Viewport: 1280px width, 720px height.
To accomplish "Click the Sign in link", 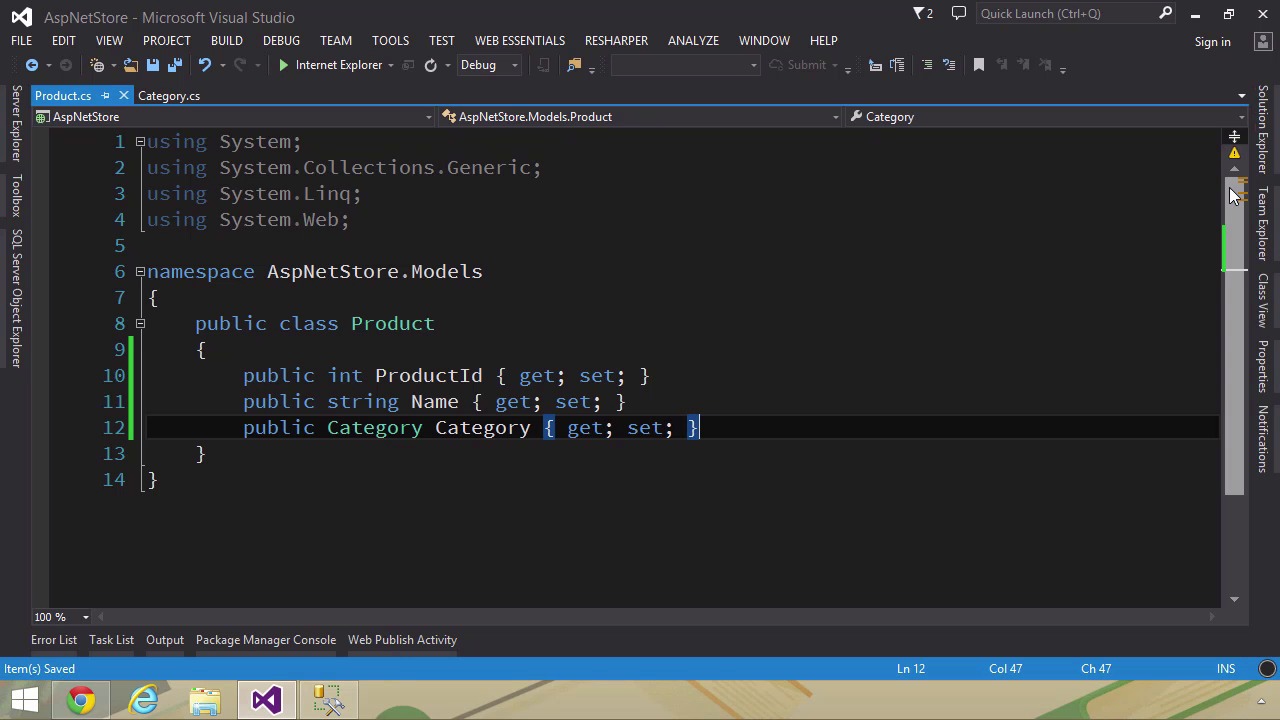I will pos(1212,42).
